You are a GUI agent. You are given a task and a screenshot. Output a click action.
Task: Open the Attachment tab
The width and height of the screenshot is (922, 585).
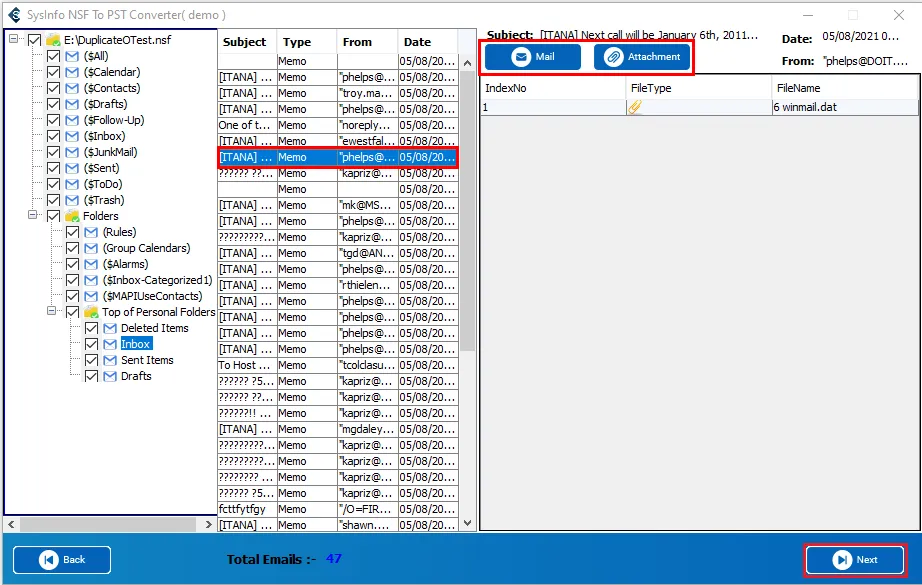tap(641, 57)
